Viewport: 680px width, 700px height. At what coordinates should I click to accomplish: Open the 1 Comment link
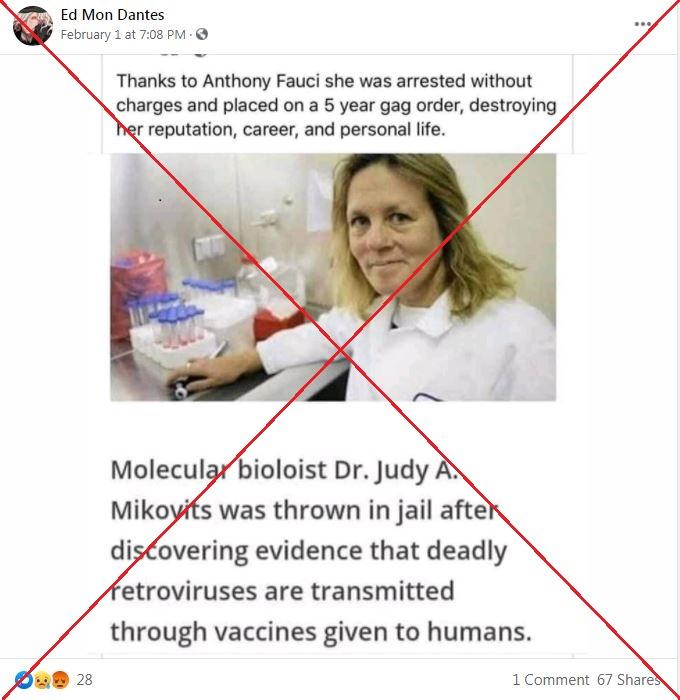(551, 679)
